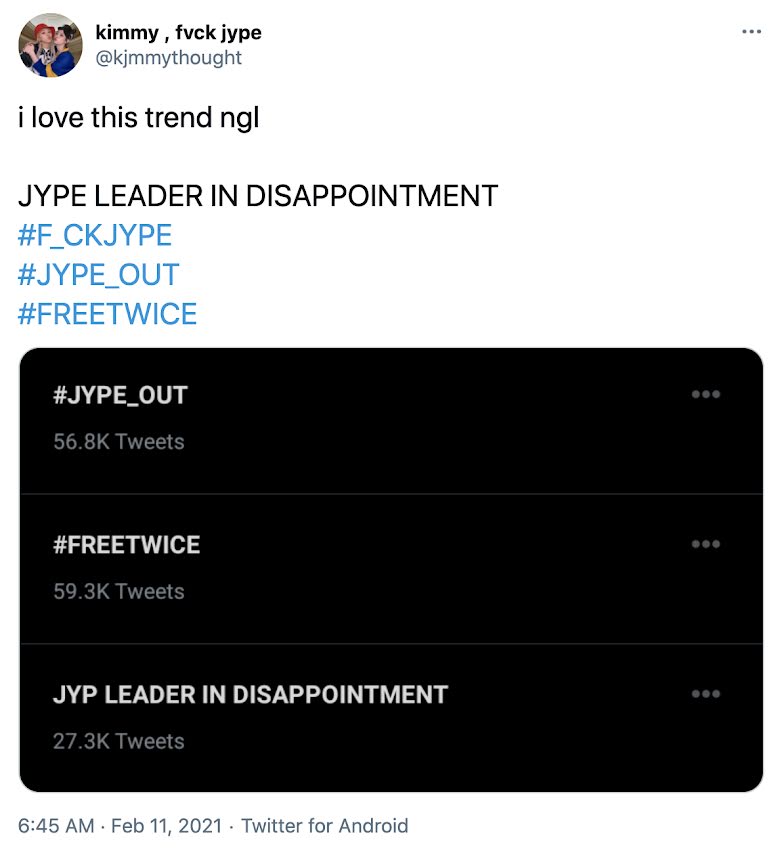Screen dimensions: 780x855
Task: Click the 59.3K Tweets count
Action: [x=119, y=591]
